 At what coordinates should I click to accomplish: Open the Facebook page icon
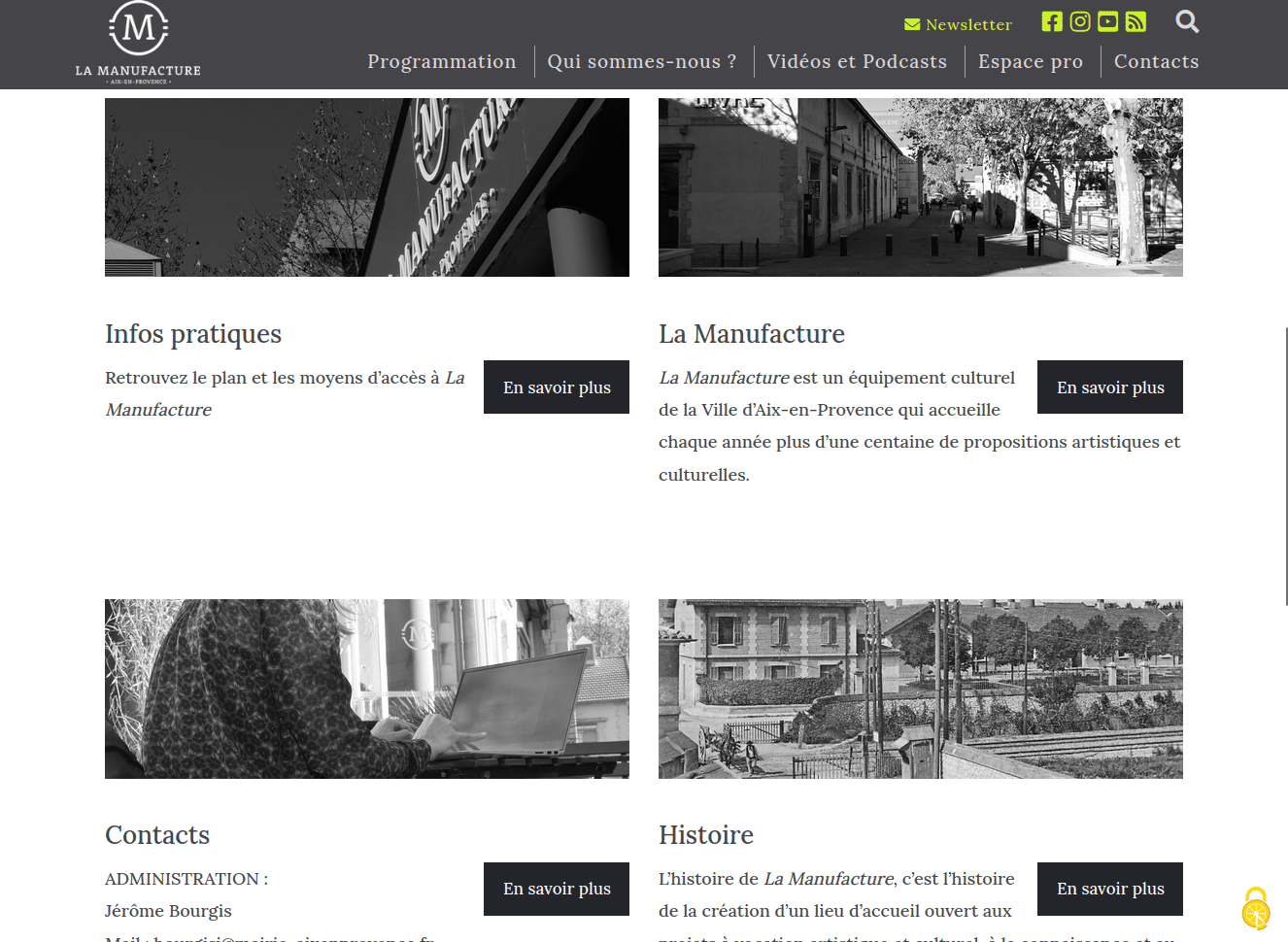point(1051,21)
